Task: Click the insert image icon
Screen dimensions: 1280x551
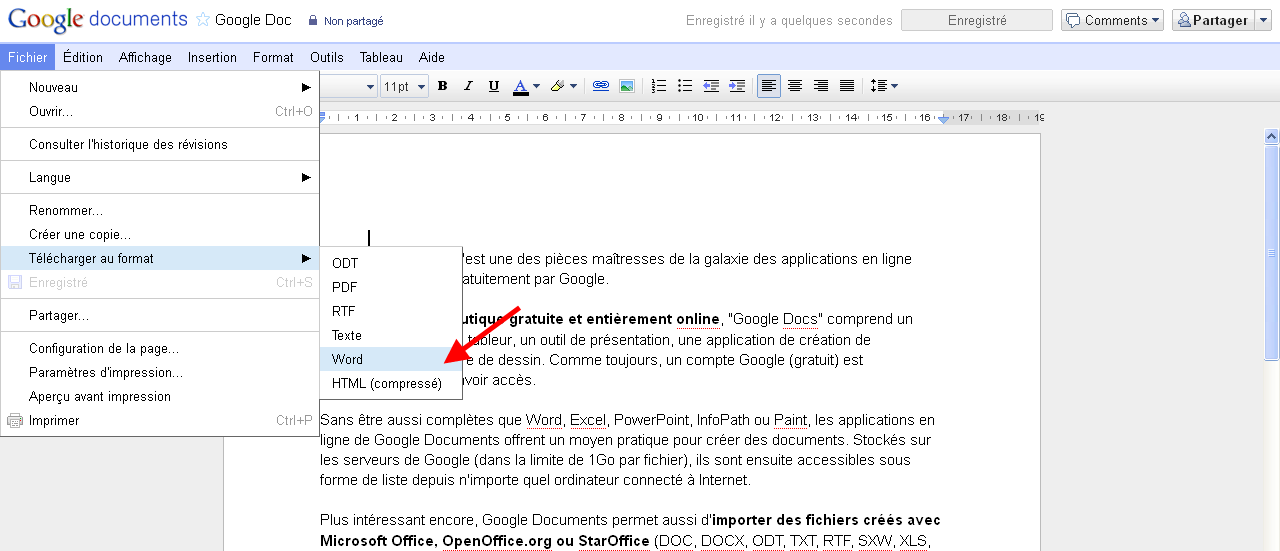Action: pos(627,86)
